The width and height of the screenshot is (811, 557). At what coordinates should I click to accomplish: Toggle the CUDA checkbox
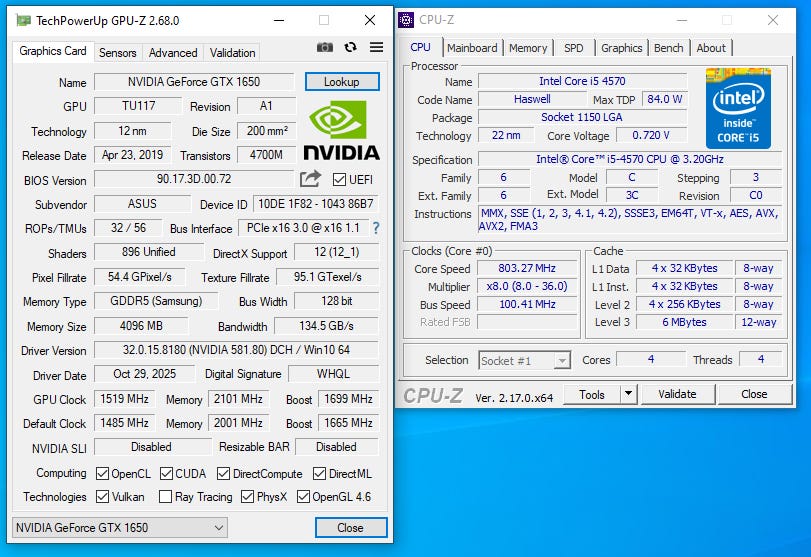click(167, 473)
